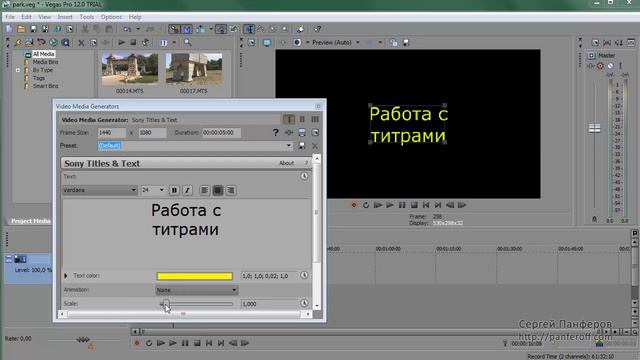This screenshot has width=640, height=360.
Task: Click the yellow Text color swatch
Action: [x=195, y=276]
